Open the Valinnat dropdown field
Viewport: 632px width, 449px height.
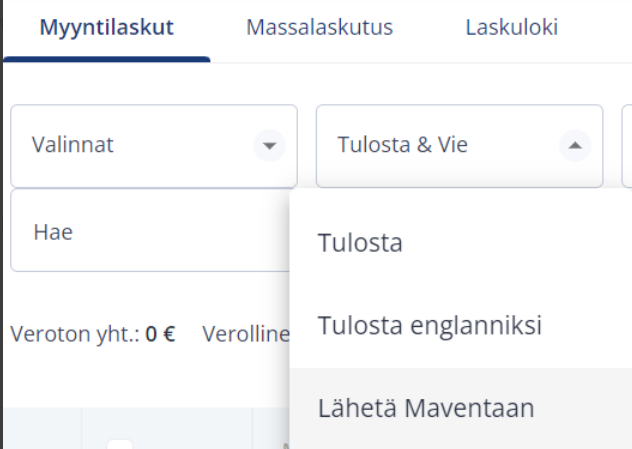[154, 146]
